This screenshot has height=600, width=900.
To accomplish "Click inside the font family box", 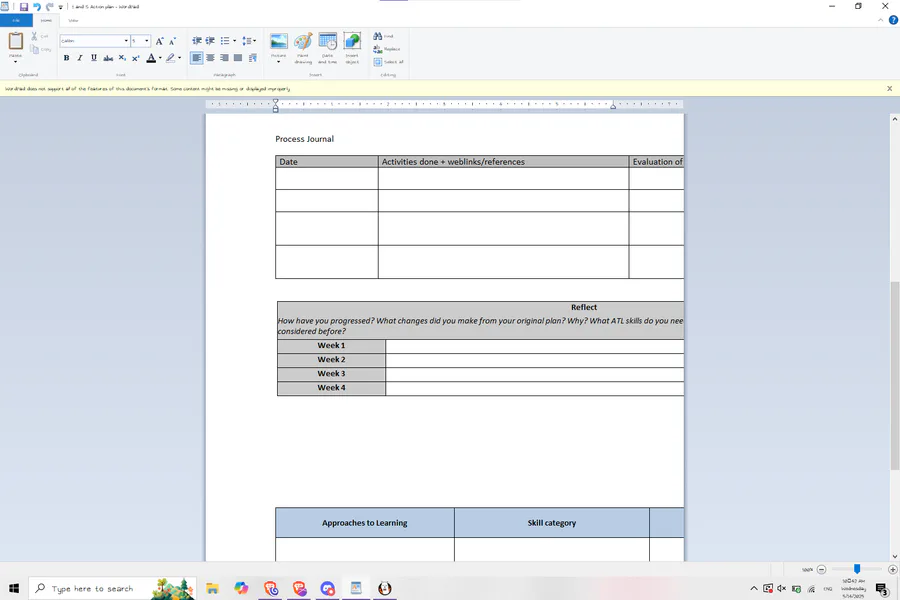I will [x=91, y=41].
